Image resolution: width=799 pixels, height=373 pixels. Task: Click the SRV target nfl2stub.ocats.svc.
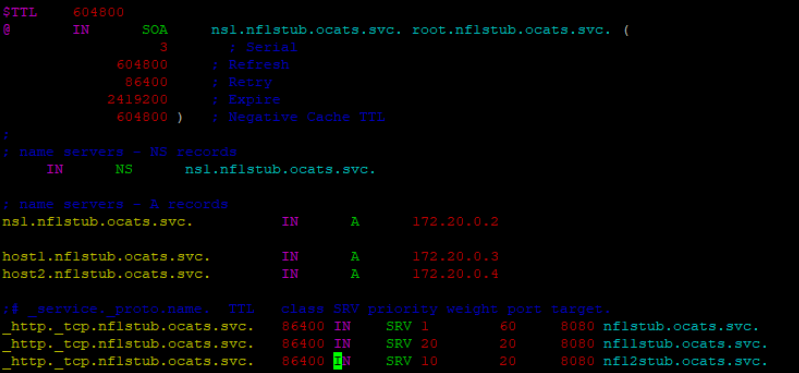[x=685, y=362]
